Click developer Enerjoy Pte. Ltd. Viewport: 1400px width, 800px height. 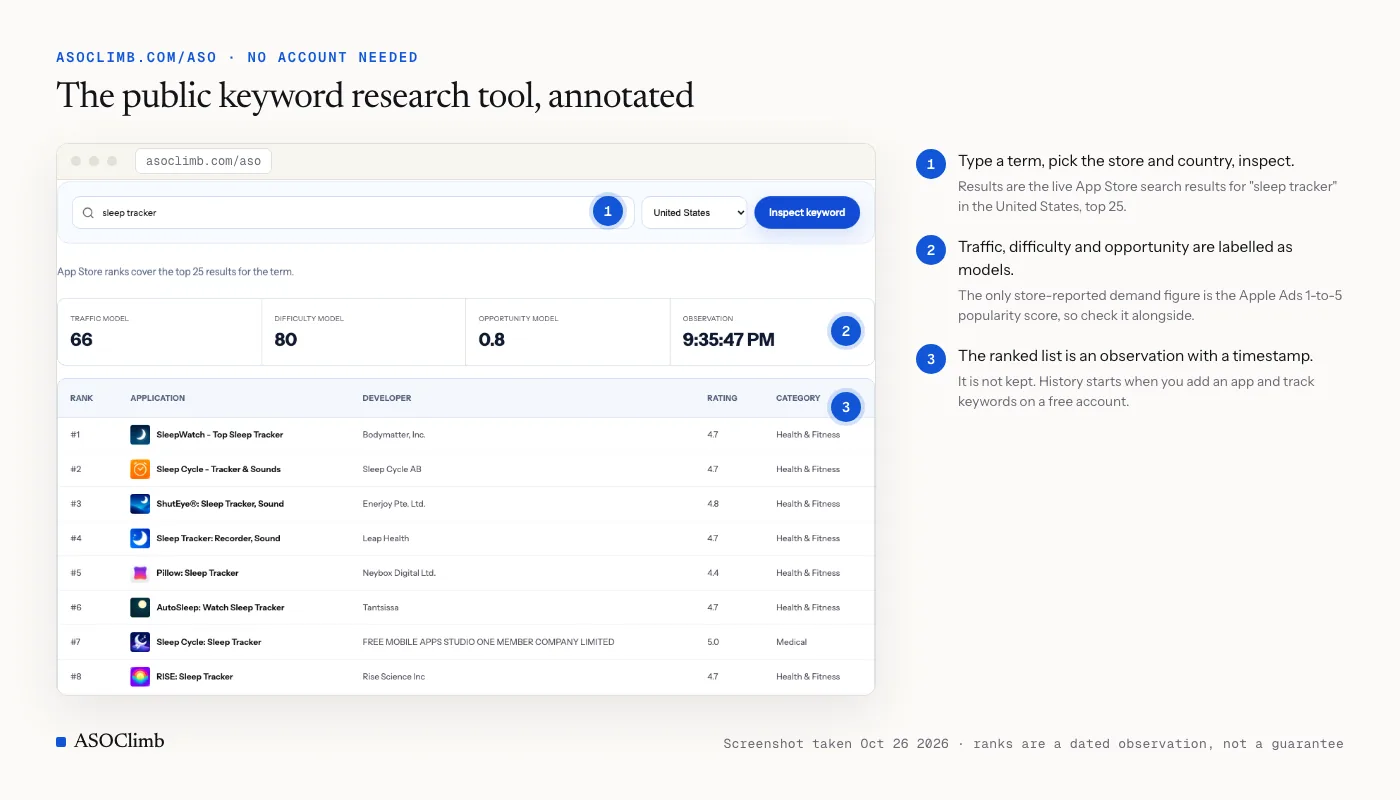click(x=394, y=504)
